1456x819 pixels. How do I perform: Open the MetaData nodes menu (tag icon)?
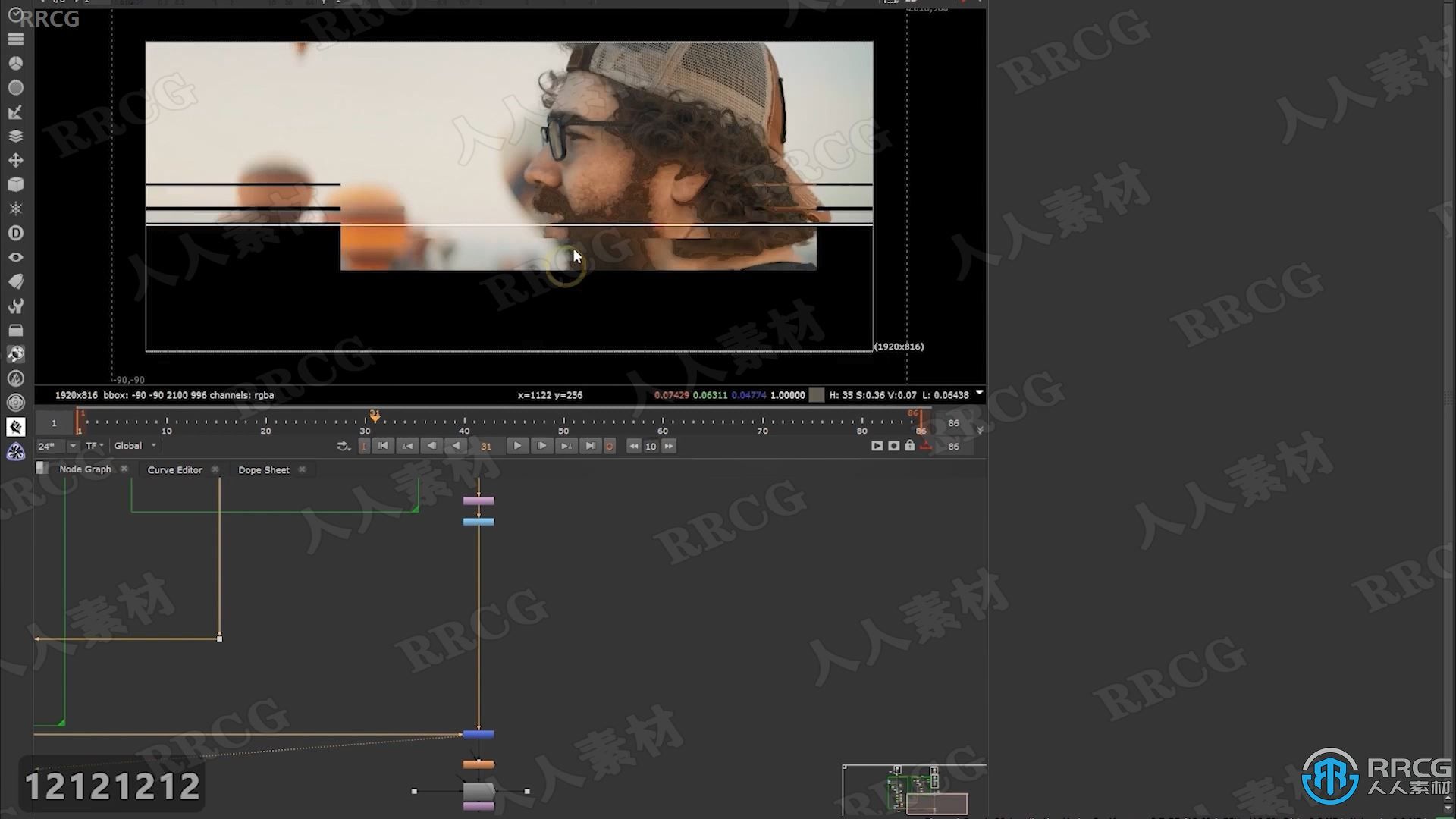pos(15,281)
